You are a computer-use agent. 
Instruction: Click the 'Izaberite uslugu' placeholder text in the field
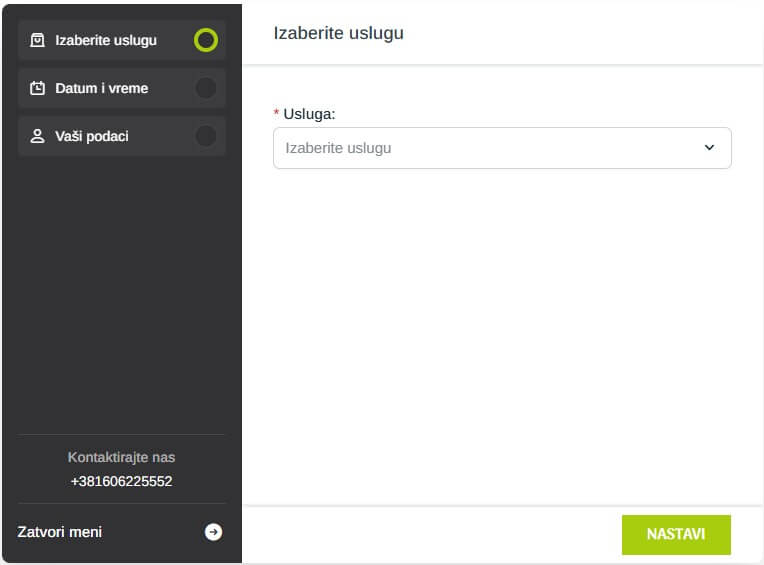tap(338, 148)
